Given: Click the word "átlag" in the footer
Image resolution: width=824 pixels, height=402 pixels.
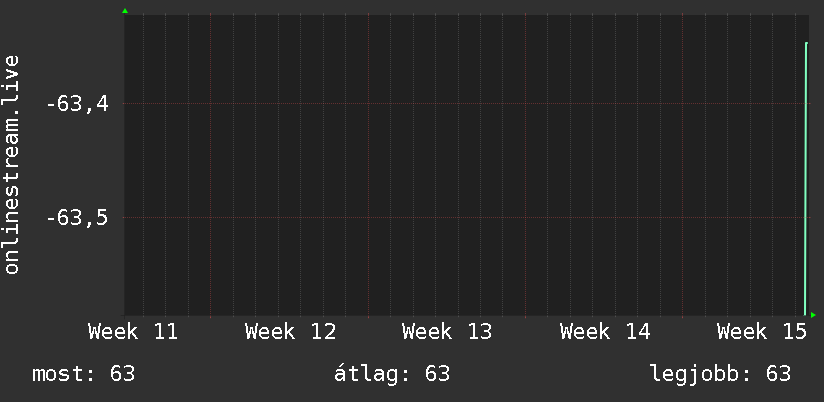Looking at the screenshot, I should point(365,374).
